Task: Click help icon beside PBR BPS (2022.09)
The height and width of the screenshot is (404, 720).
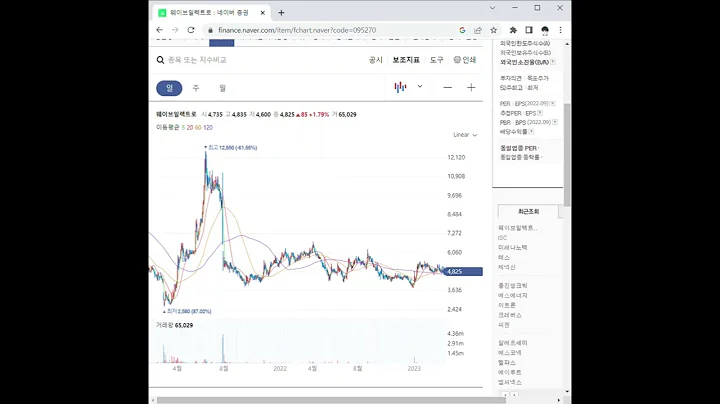Action: [555, 122]
